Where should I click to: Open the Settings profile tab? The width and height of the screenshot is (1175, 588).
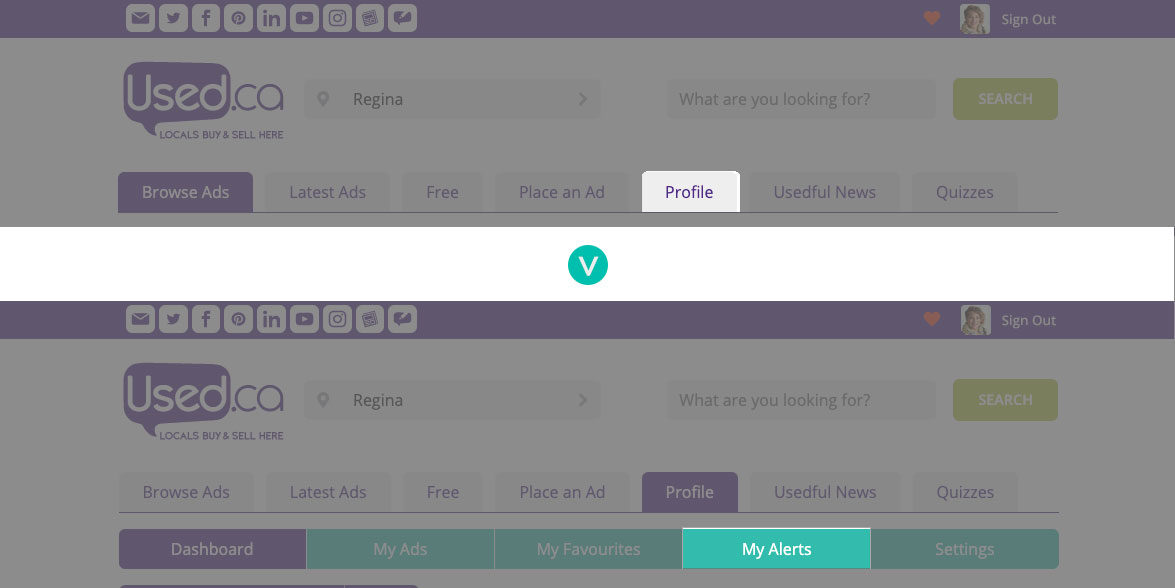tap(964, 549)
